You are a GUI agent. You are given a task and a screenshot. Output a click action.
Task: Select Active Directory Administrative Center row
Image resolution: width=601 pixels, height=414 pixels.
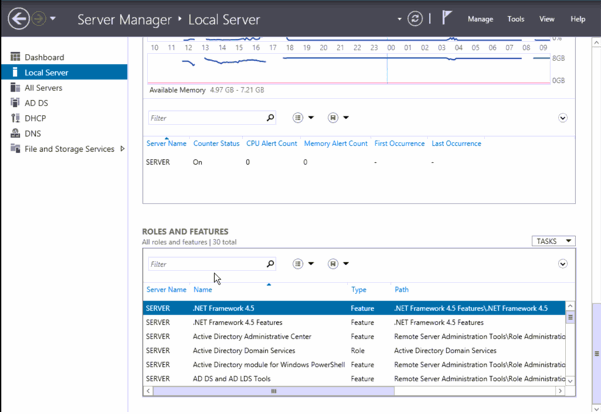pos(354,337)
